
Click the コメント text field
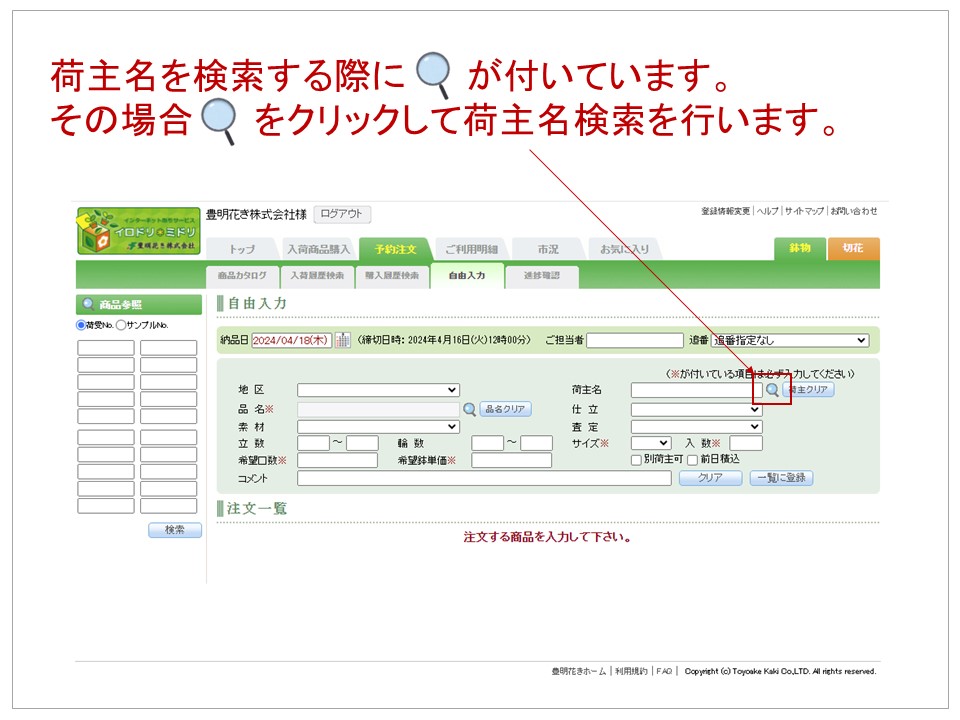[x=484, y=478]
